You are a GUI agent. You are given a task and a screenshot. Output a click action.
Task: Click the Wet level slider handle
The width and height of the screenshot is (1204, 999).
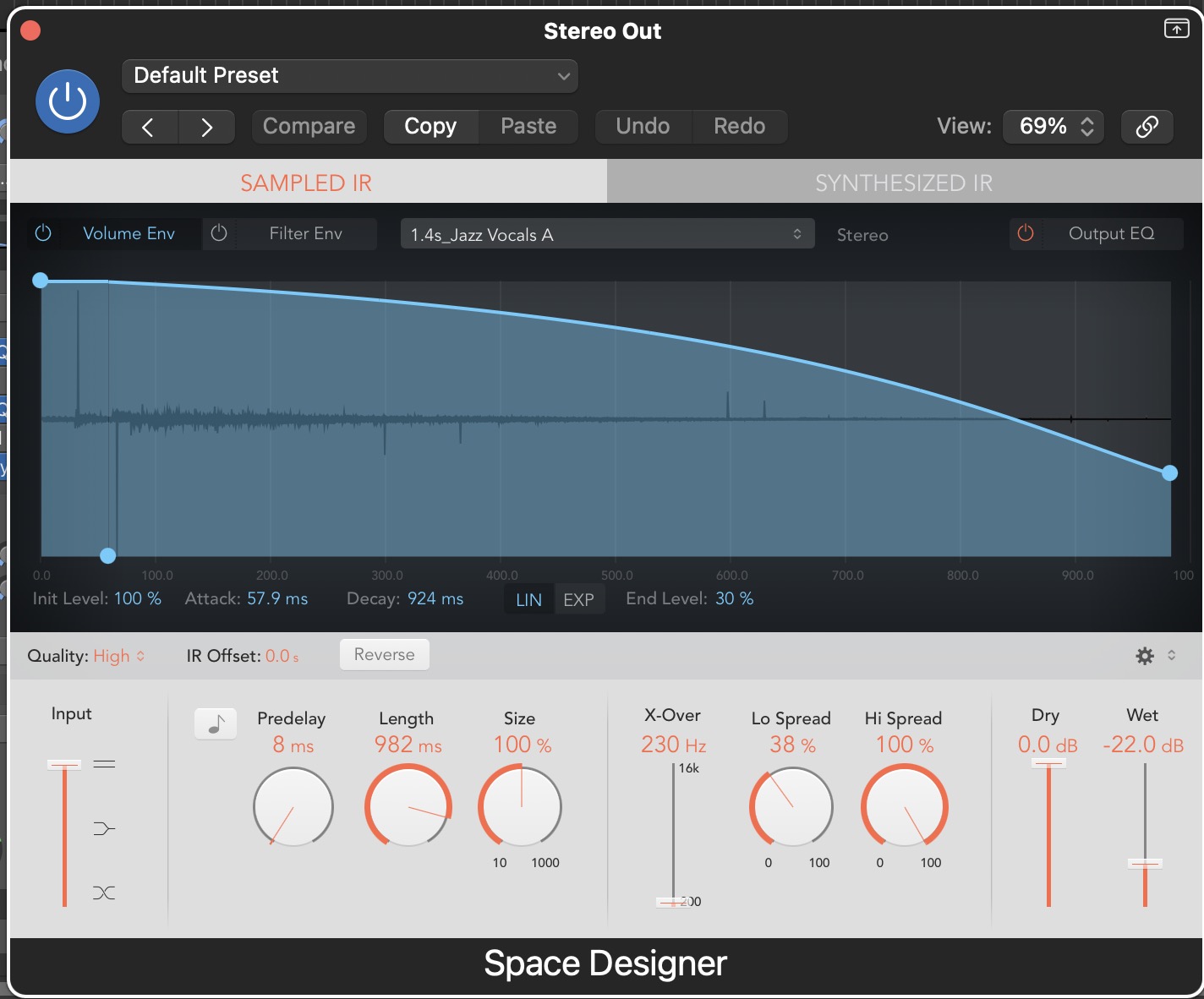coord(1145,863)
